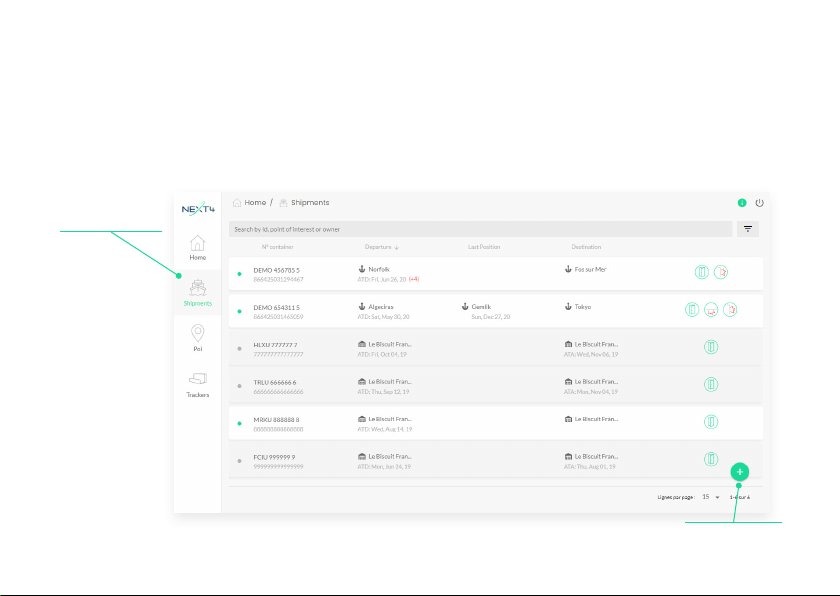This screenshot has width=840, height=596.
Task: Open the filter options icon beside search
Action: pos(747,229)
